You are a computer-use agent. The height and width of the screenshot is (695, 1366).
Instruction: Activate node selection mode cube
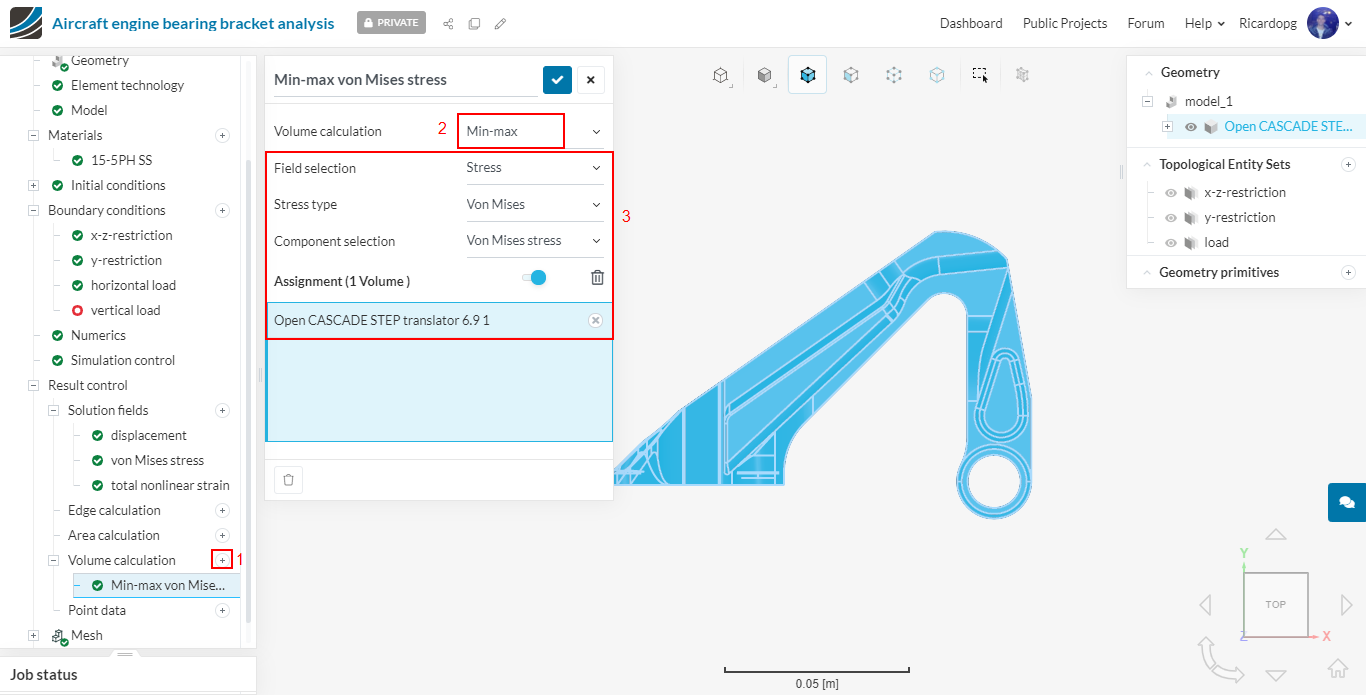pyautogui.click(x=894, y=75)
